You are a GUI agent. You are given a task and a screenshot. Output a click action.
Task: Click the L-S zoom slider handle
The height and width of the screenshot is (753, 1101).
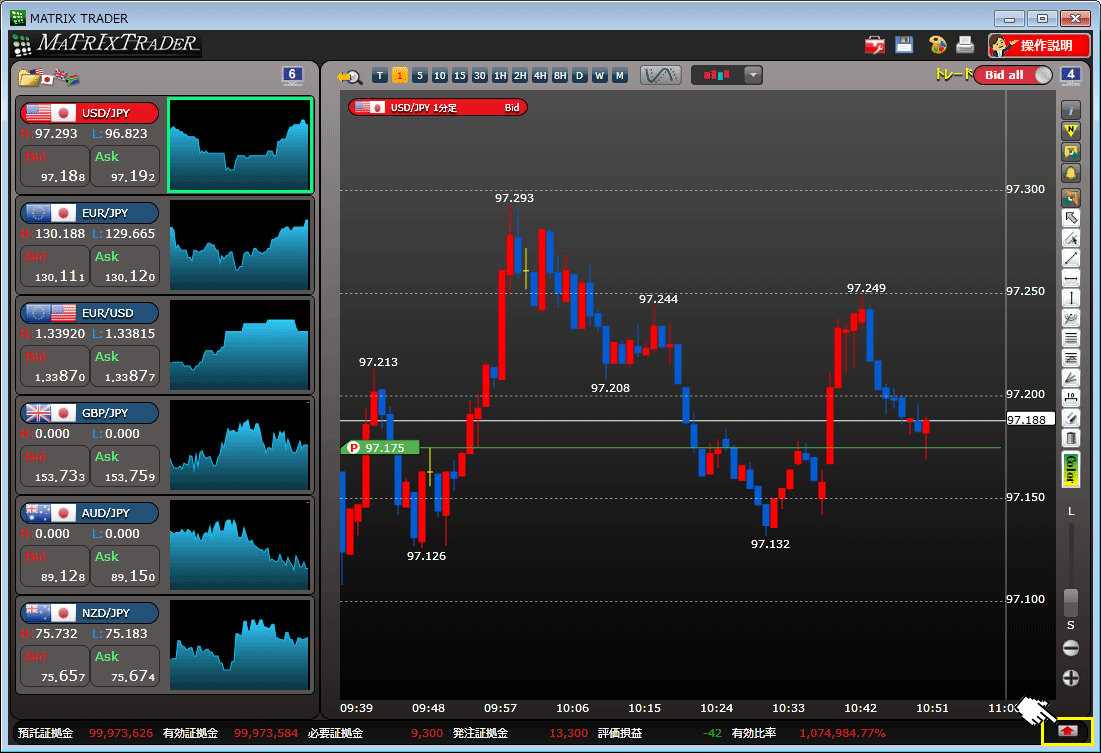pyautogui.click(x=1070, y=601)
